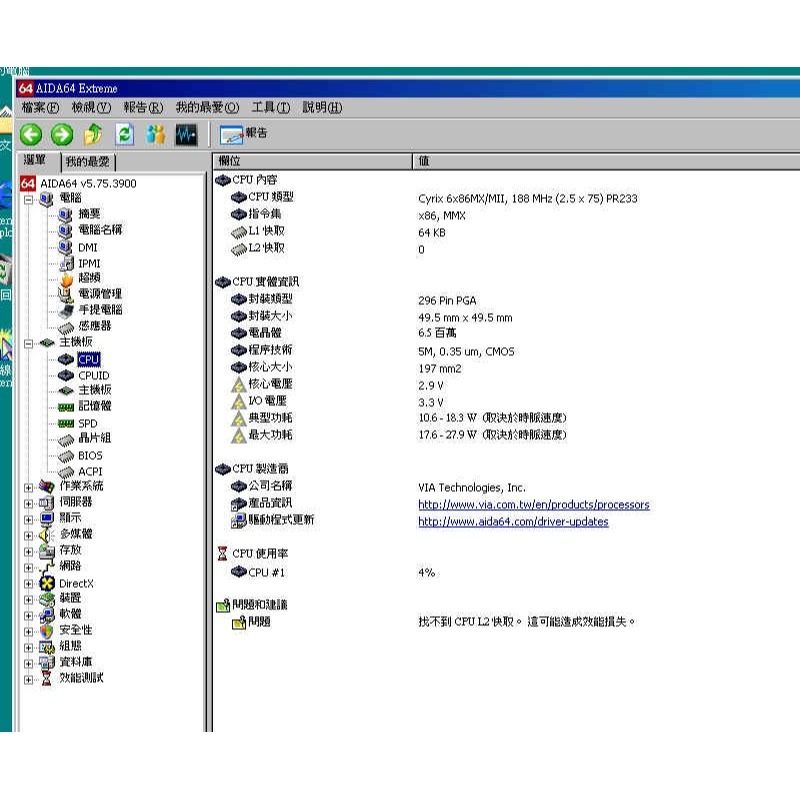Select the 手提電腦 laptop icon

click(66, 310)
